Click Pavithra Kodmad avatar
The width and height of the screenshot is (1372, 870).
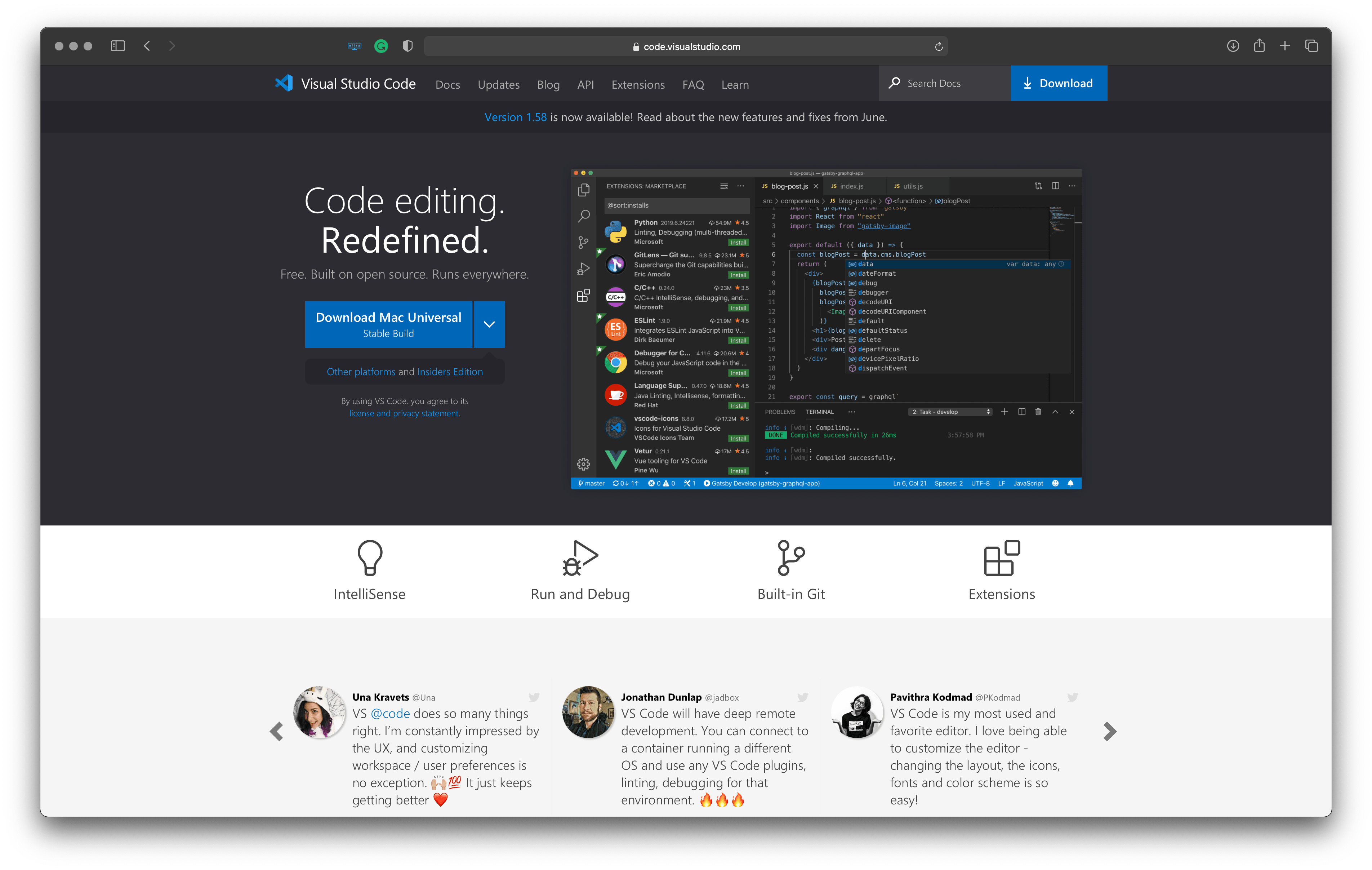pyautogui.click(x=857, y=712)
